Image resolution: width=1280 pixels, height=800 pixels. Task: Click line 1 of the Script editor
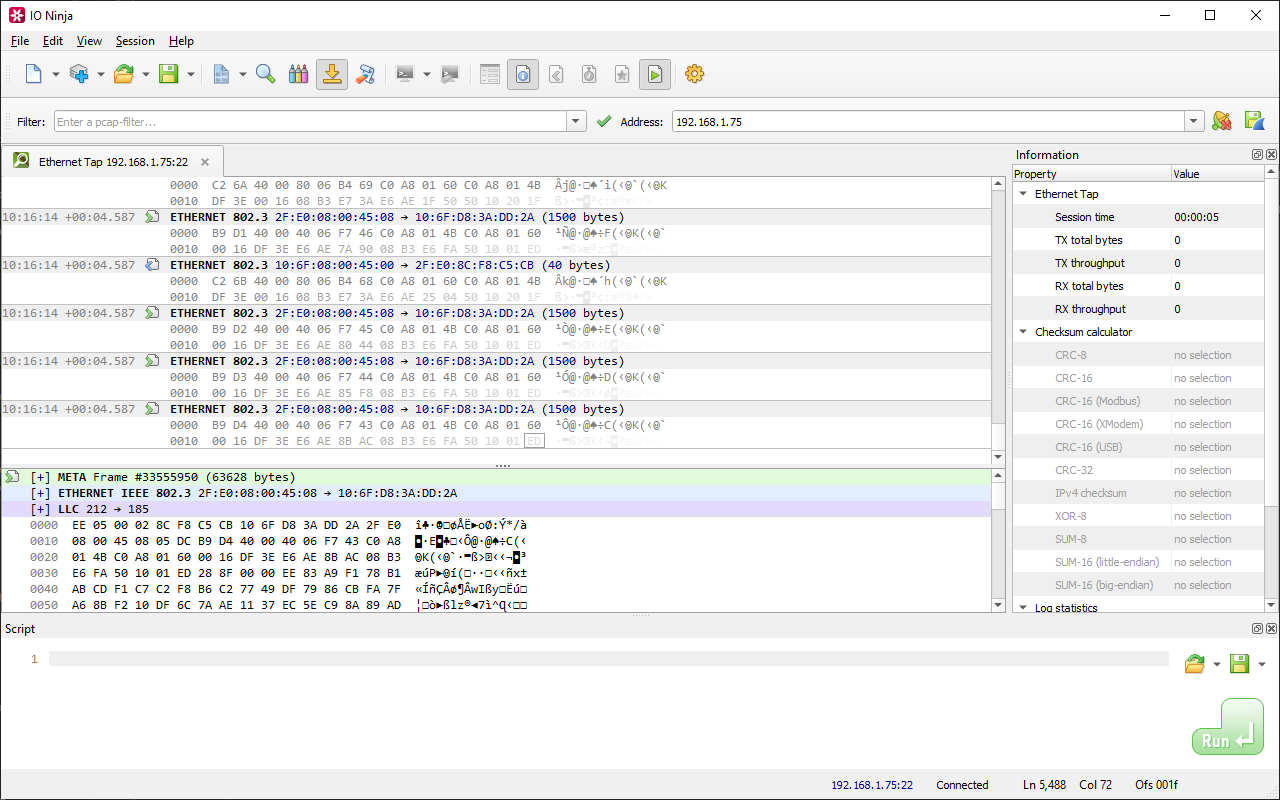[608, 659]
